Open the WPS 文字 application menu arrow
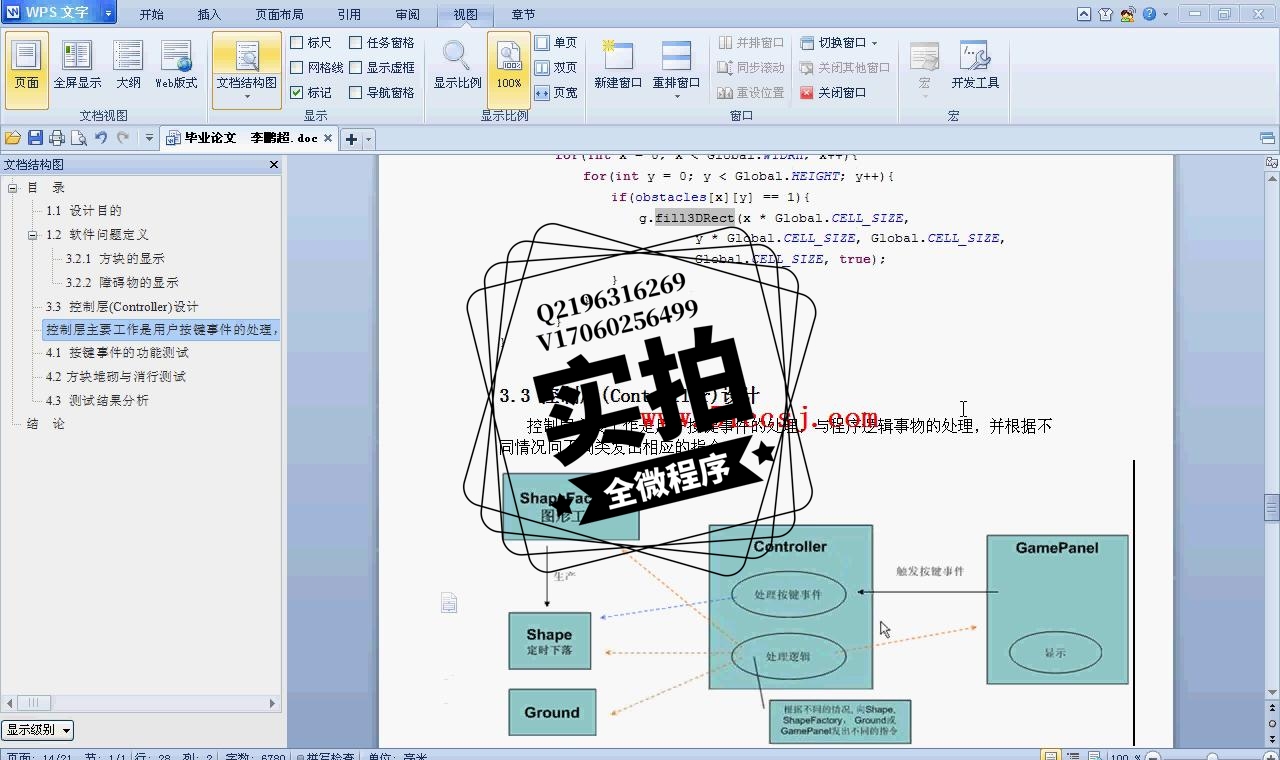The width and height of the screenshot is (1280, 760). [108, 13]
